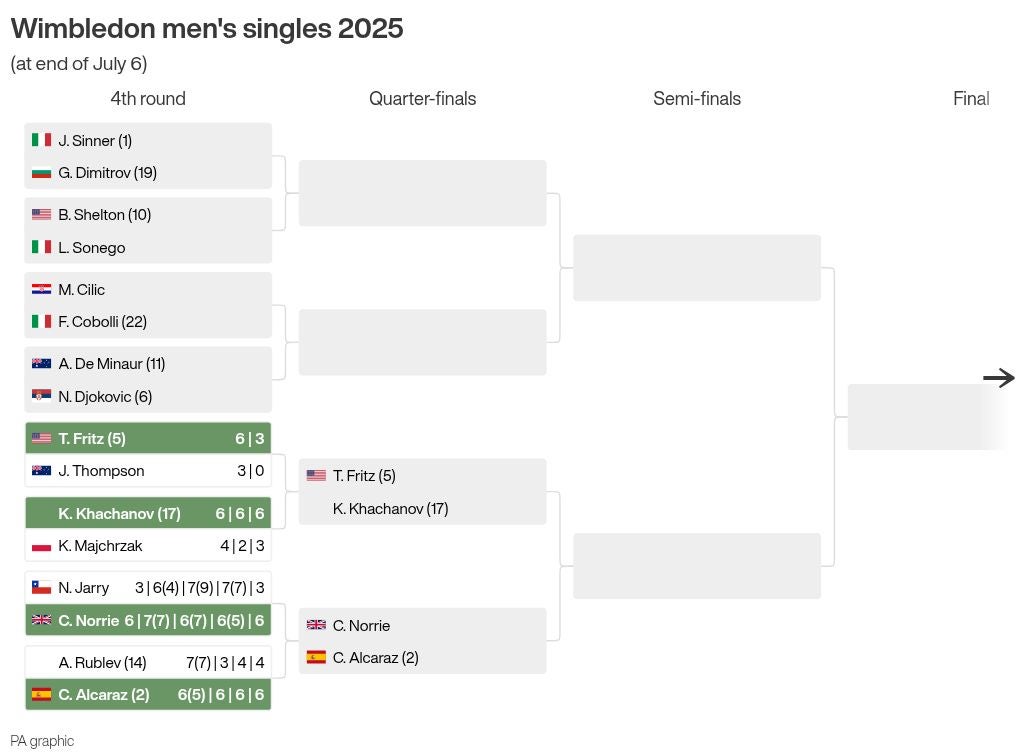Click the US flag beside B. Shelton
This screenshot has width=1020, height=756.
[42, 214]
